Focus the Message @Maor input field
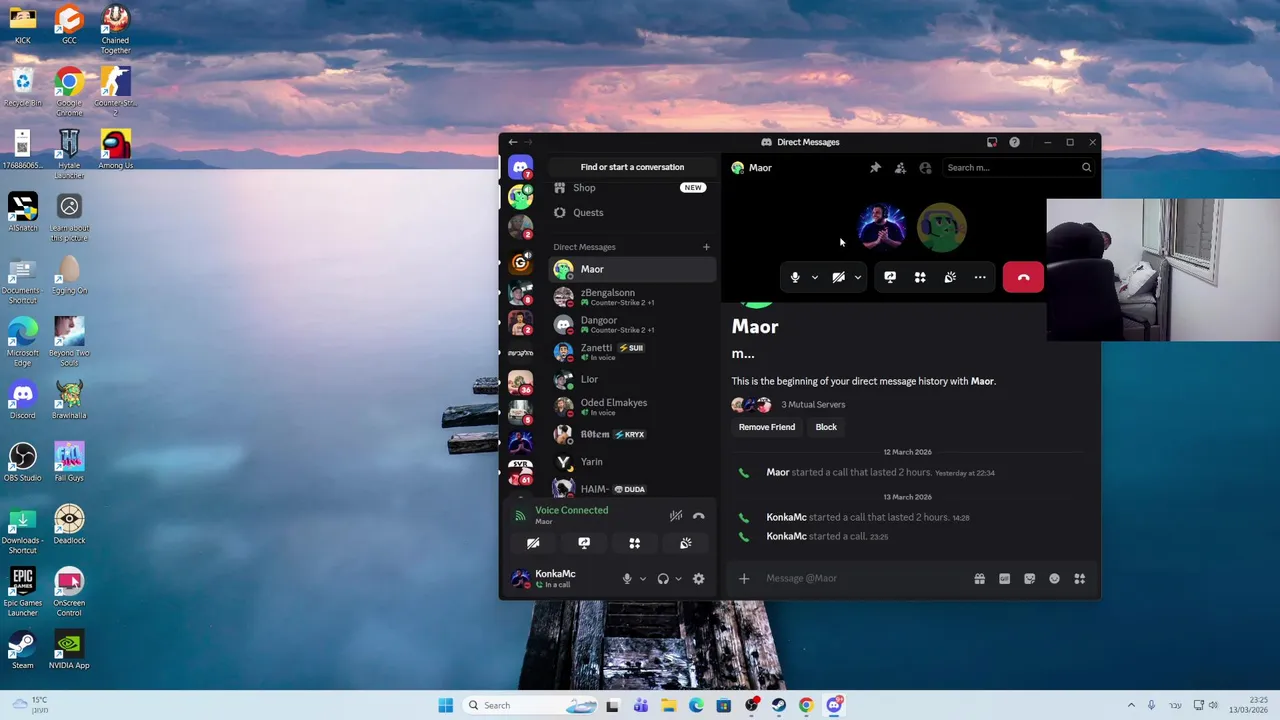Image resolution: width=1280 pixels, height=720 pixels. [x=864, y=578]
